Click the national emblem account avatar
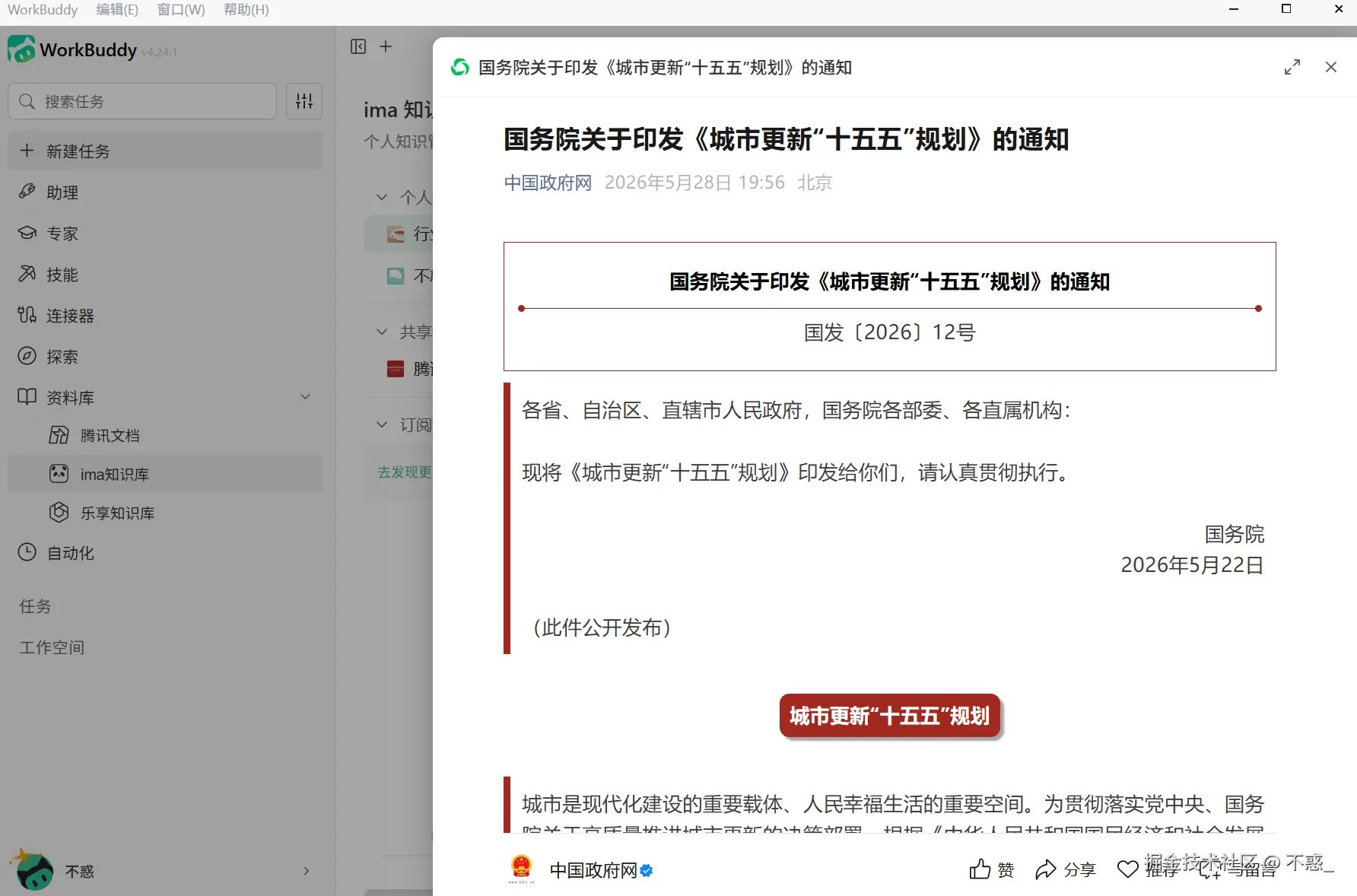 521,869
